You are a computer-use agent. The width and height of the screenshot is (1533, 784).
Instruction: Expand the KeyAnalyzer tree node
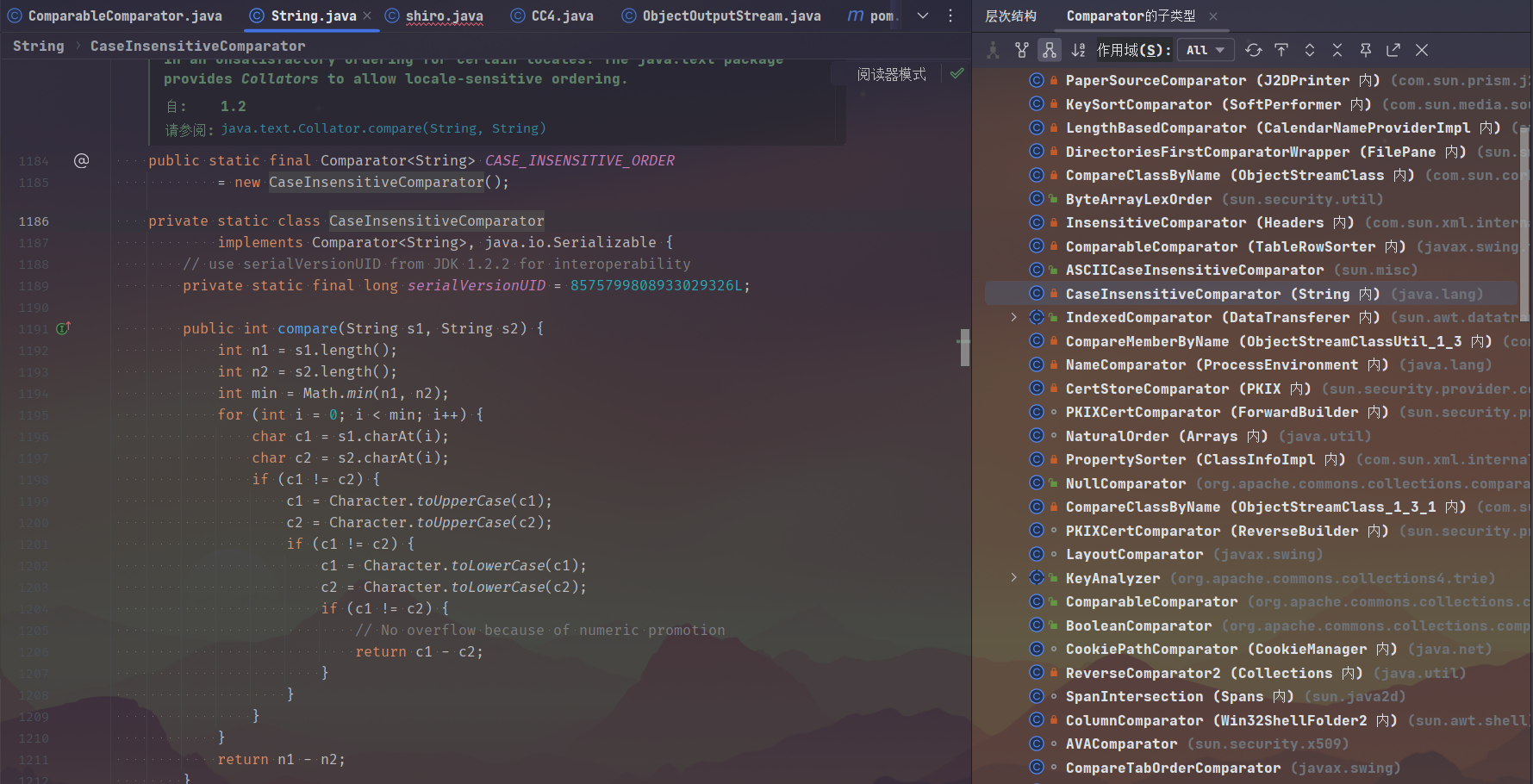pyautogui.click(x=1013, y=578)
